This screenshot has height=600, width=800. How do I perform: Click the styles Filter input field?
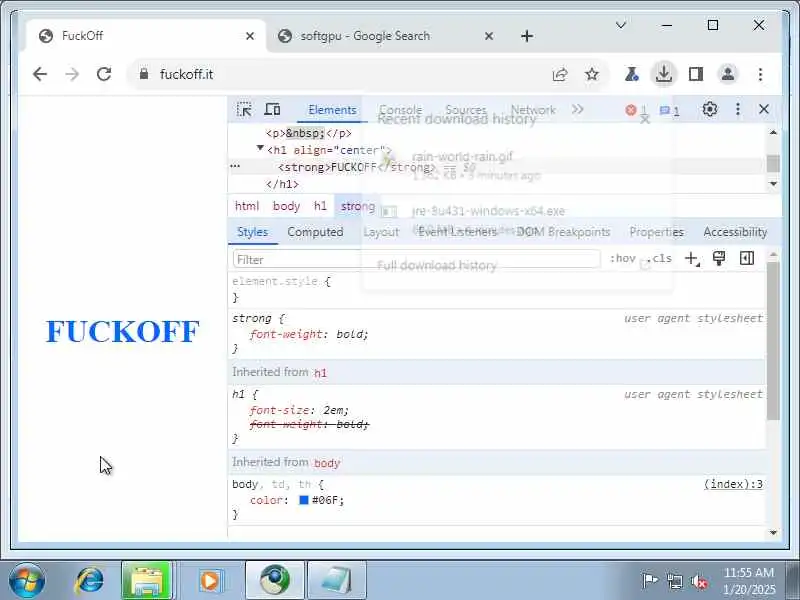416,259
